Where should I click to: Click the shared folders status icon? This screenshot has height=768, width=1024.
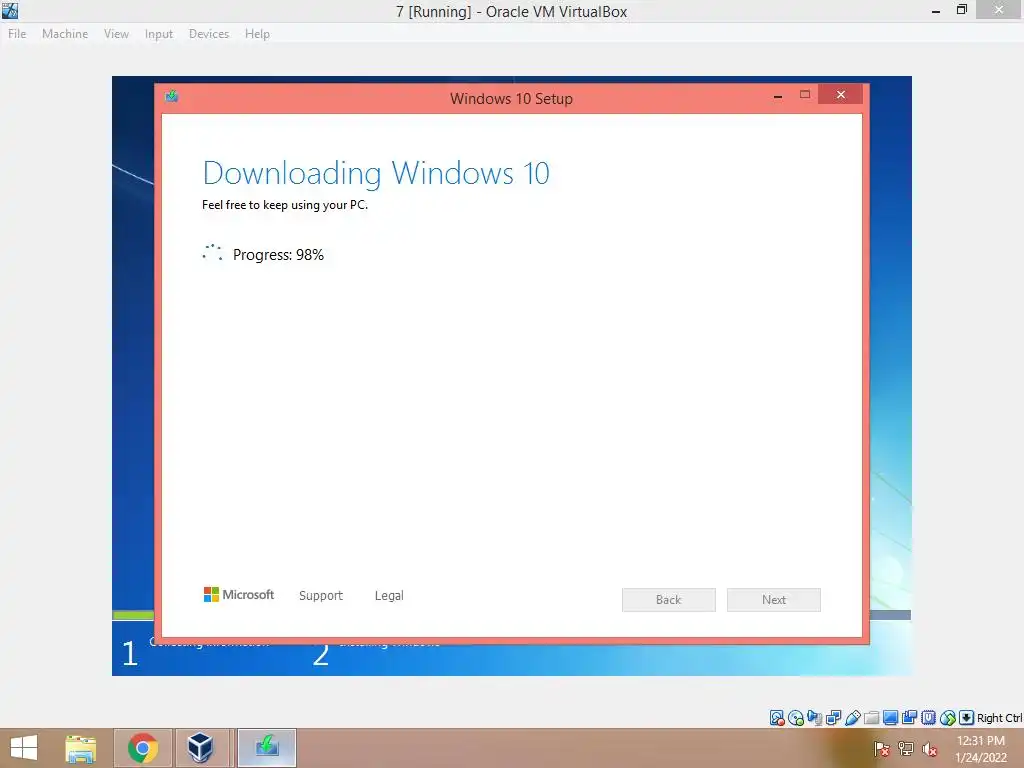[871, 718]
